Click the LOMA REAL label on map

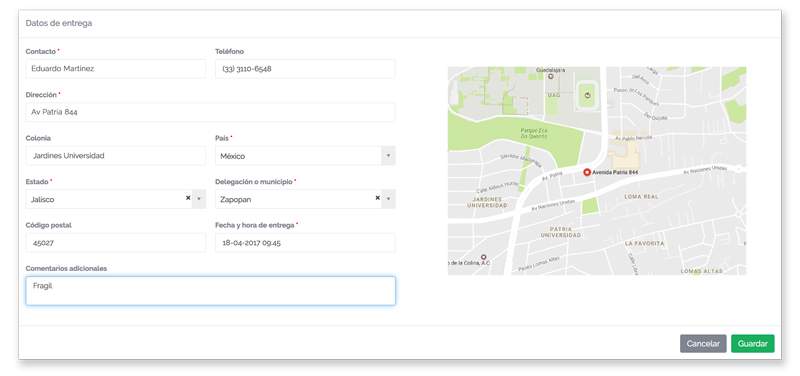[x=641, y=196]
